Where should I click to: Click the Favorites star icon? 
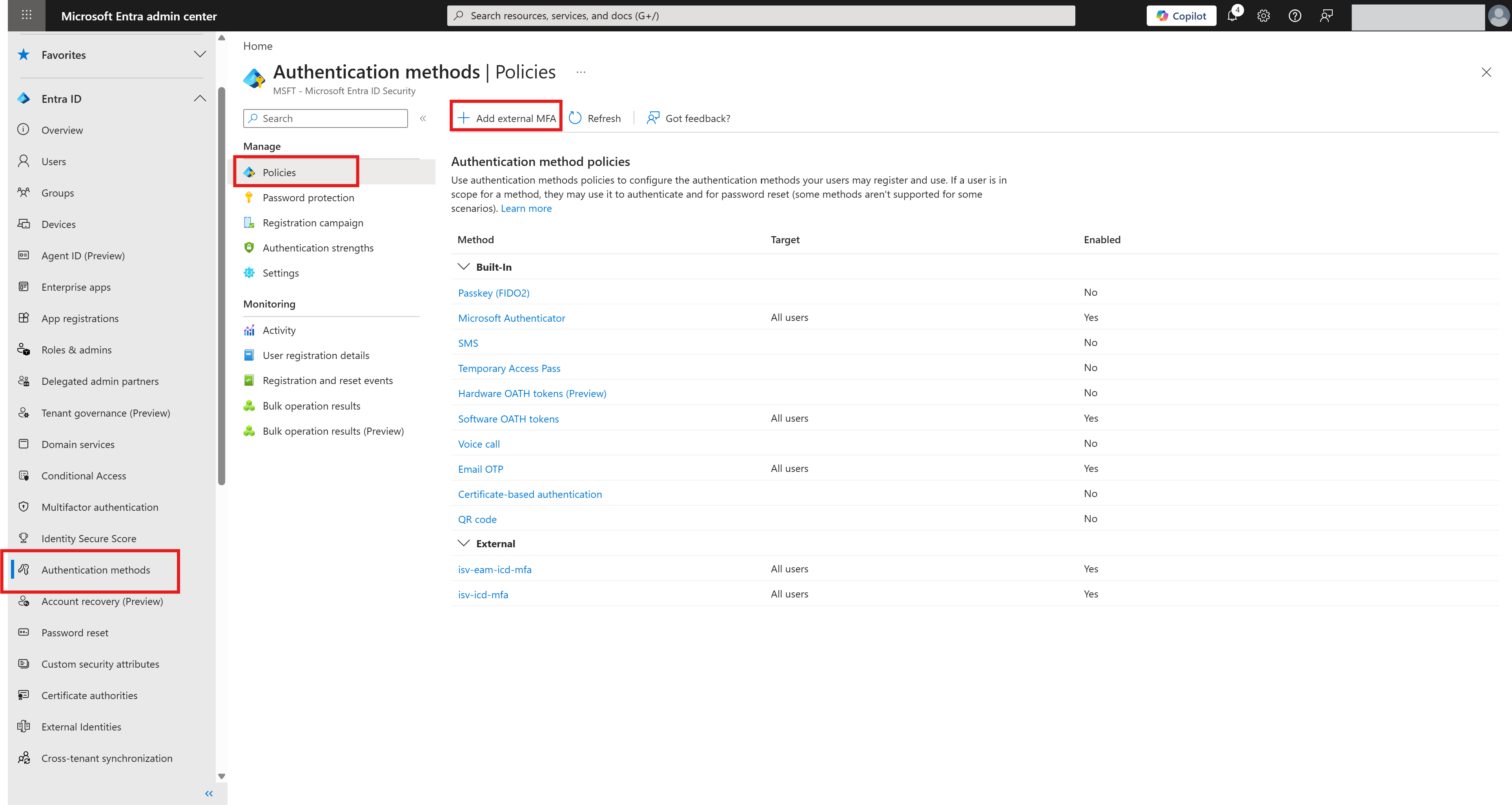pos(24,55)
